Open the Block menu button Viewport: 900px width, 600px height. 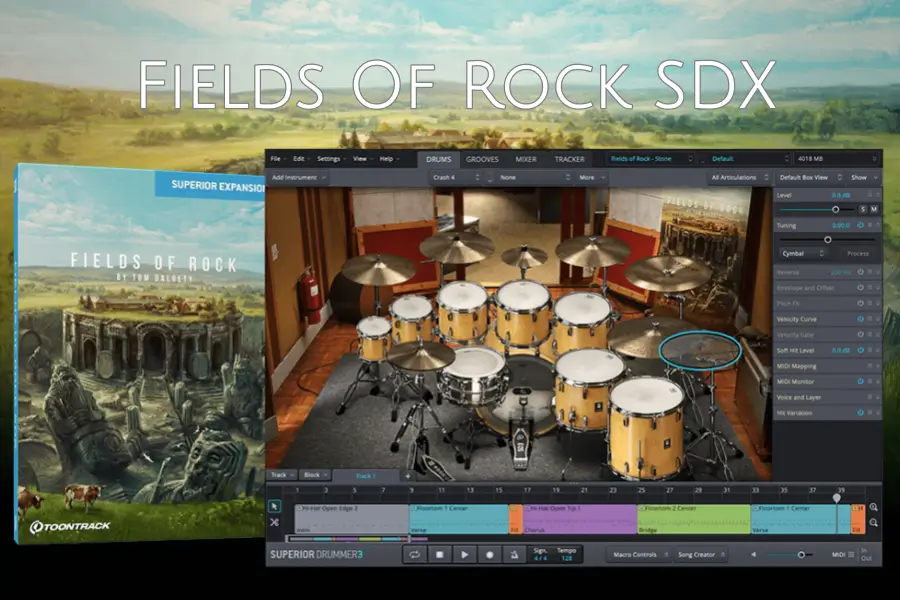coord(316,475)
